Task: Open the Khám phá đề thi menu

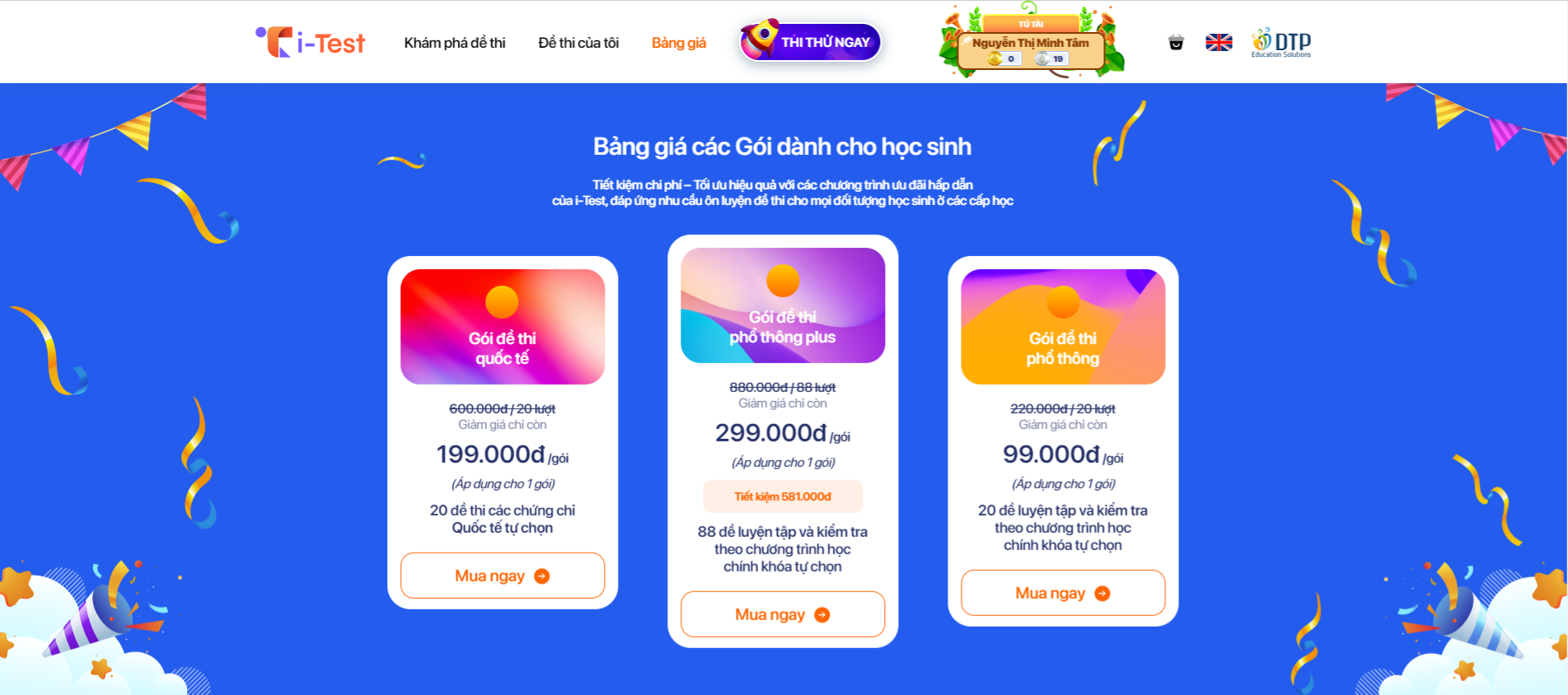Action: tap(455, 43)
